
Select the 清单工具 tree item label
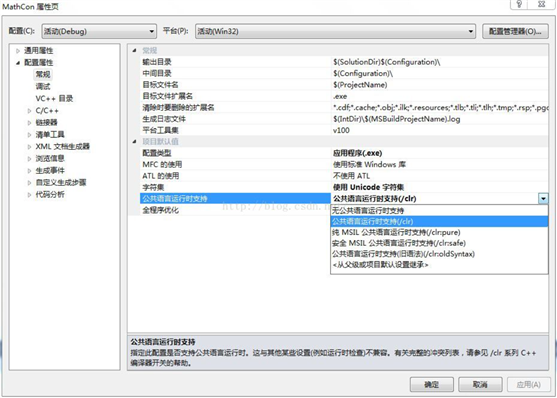[50, 135]
